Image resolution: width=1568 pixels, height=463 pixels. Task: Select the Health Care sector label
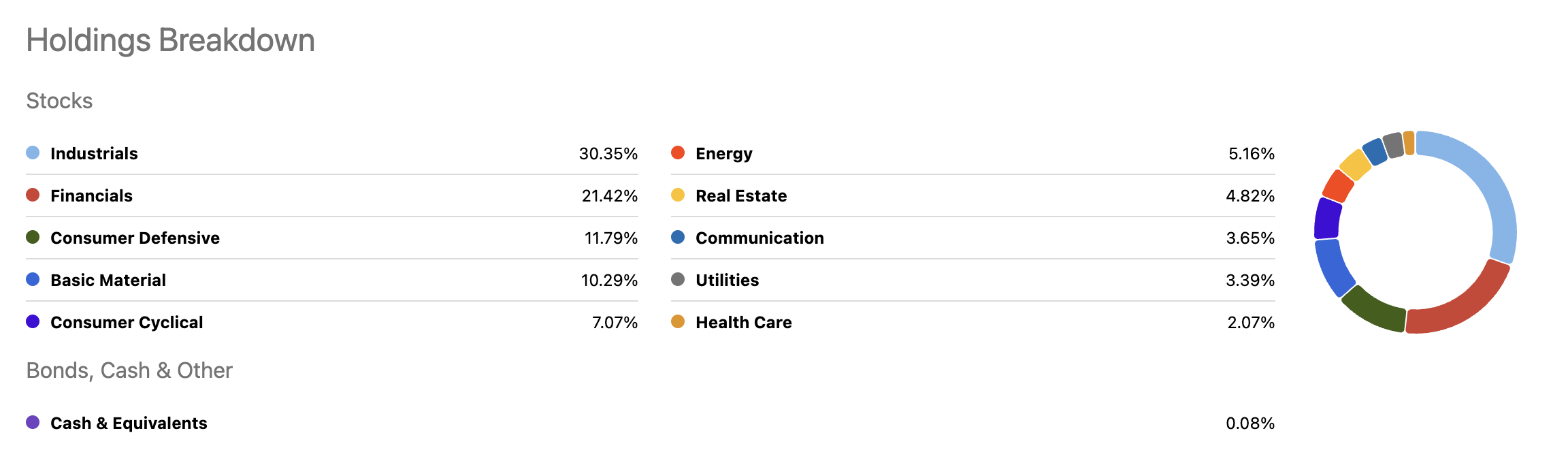pos(743,323)
